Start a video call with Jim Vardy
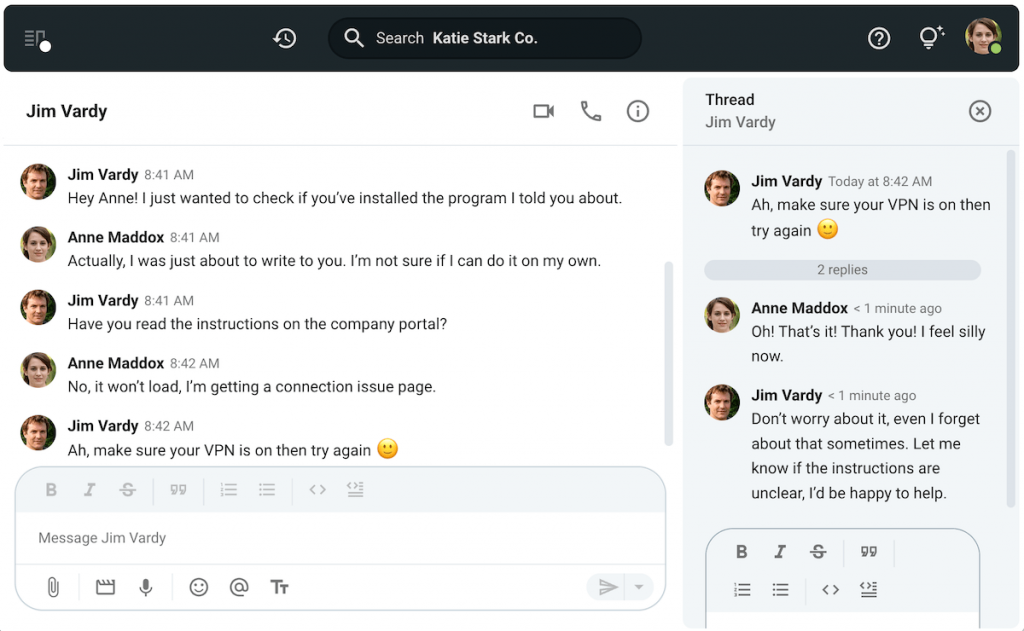 (543, 111)
